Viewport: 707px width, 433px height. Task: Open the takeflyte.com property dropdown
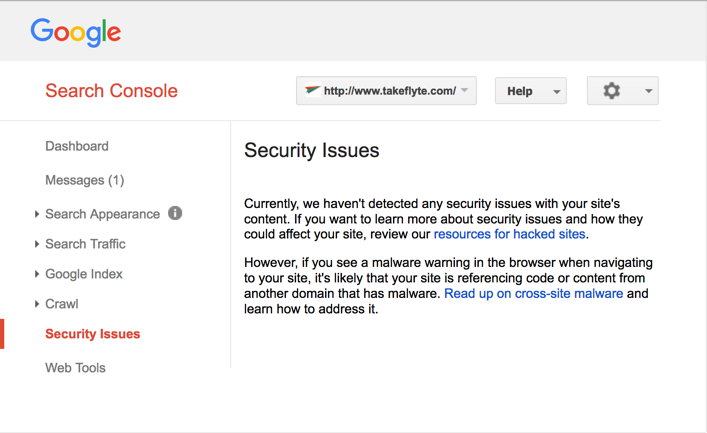pos(386,91)
